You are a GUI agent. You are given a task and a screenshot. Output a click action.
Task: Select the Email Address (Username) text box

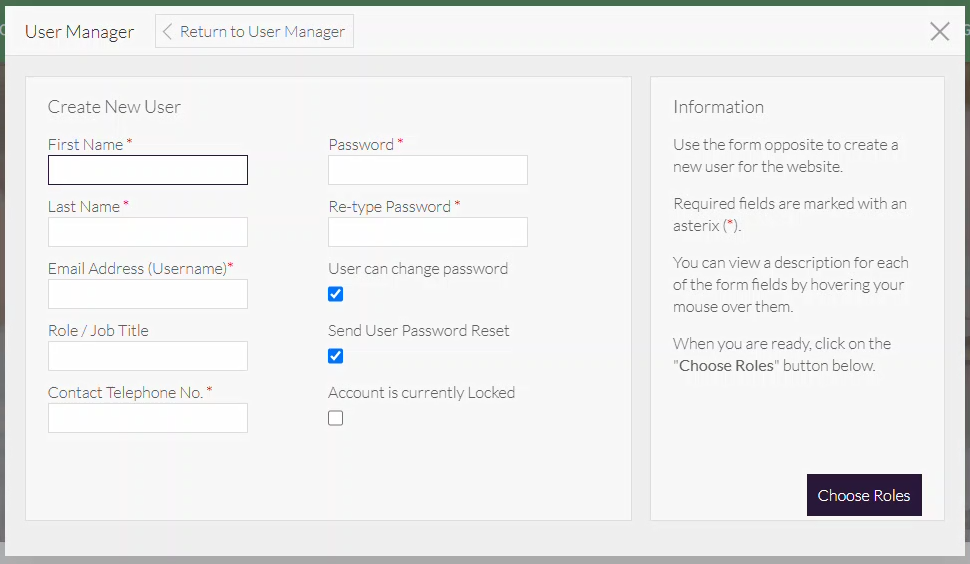148,294
